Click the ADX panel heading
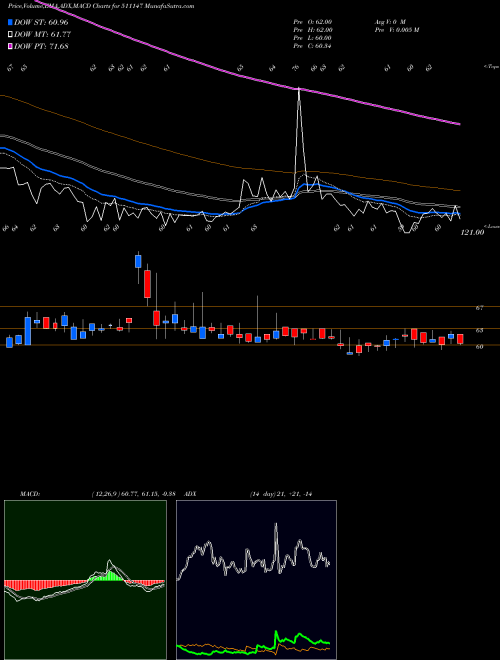500x660 pixels. click(190, 494)
